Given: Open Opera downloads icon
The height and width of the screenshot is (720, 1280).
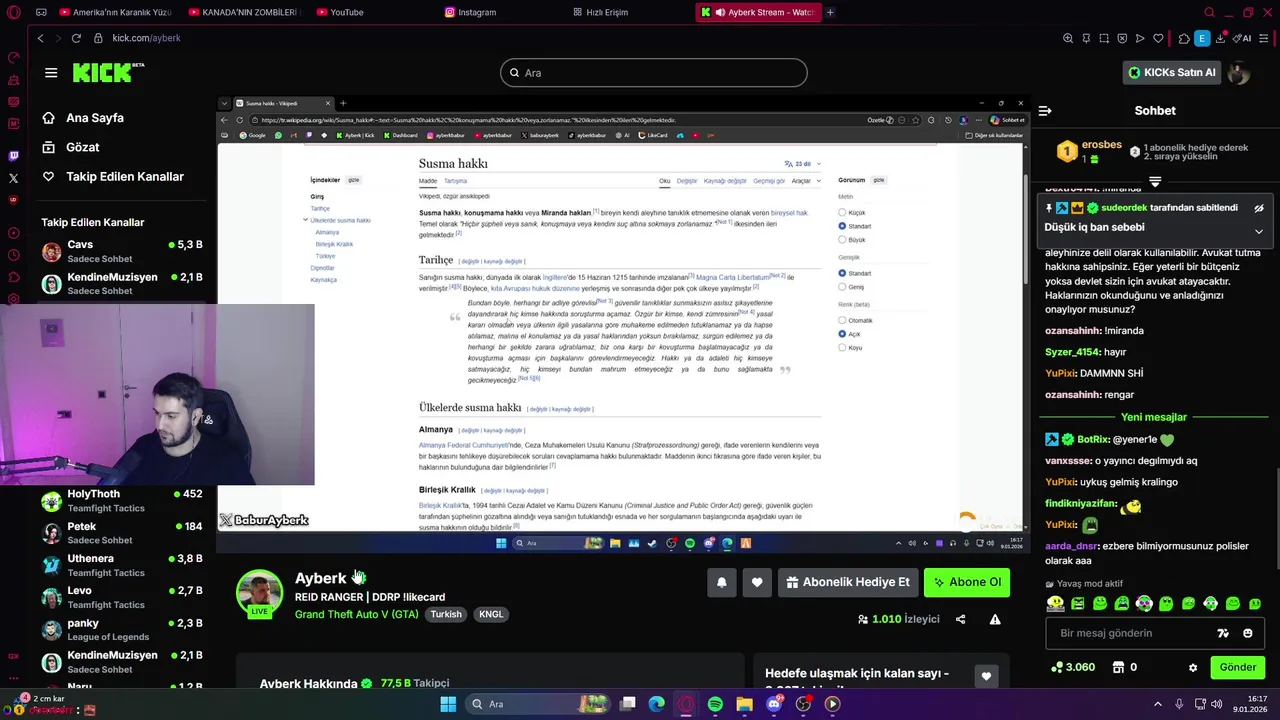Looking at the screenshot, I should [x=1223, y=38].
